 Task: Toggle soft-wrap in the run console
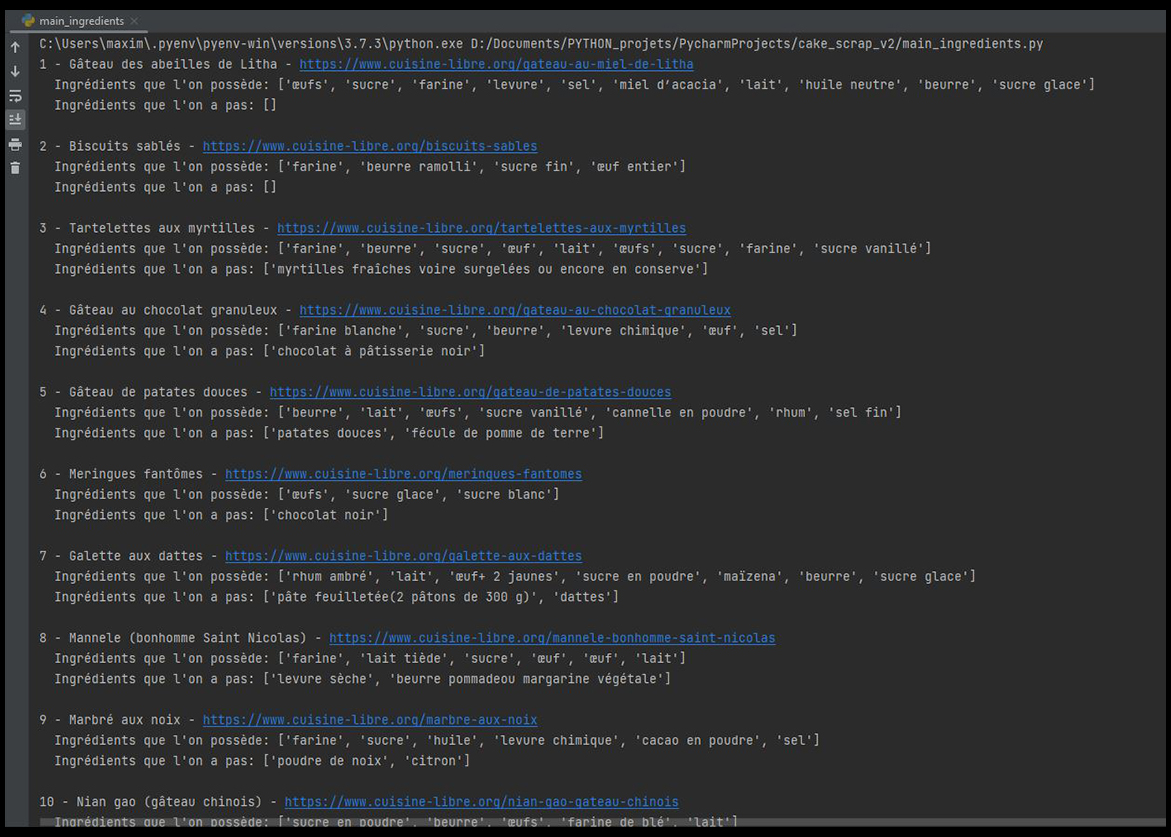coord(15,96)
